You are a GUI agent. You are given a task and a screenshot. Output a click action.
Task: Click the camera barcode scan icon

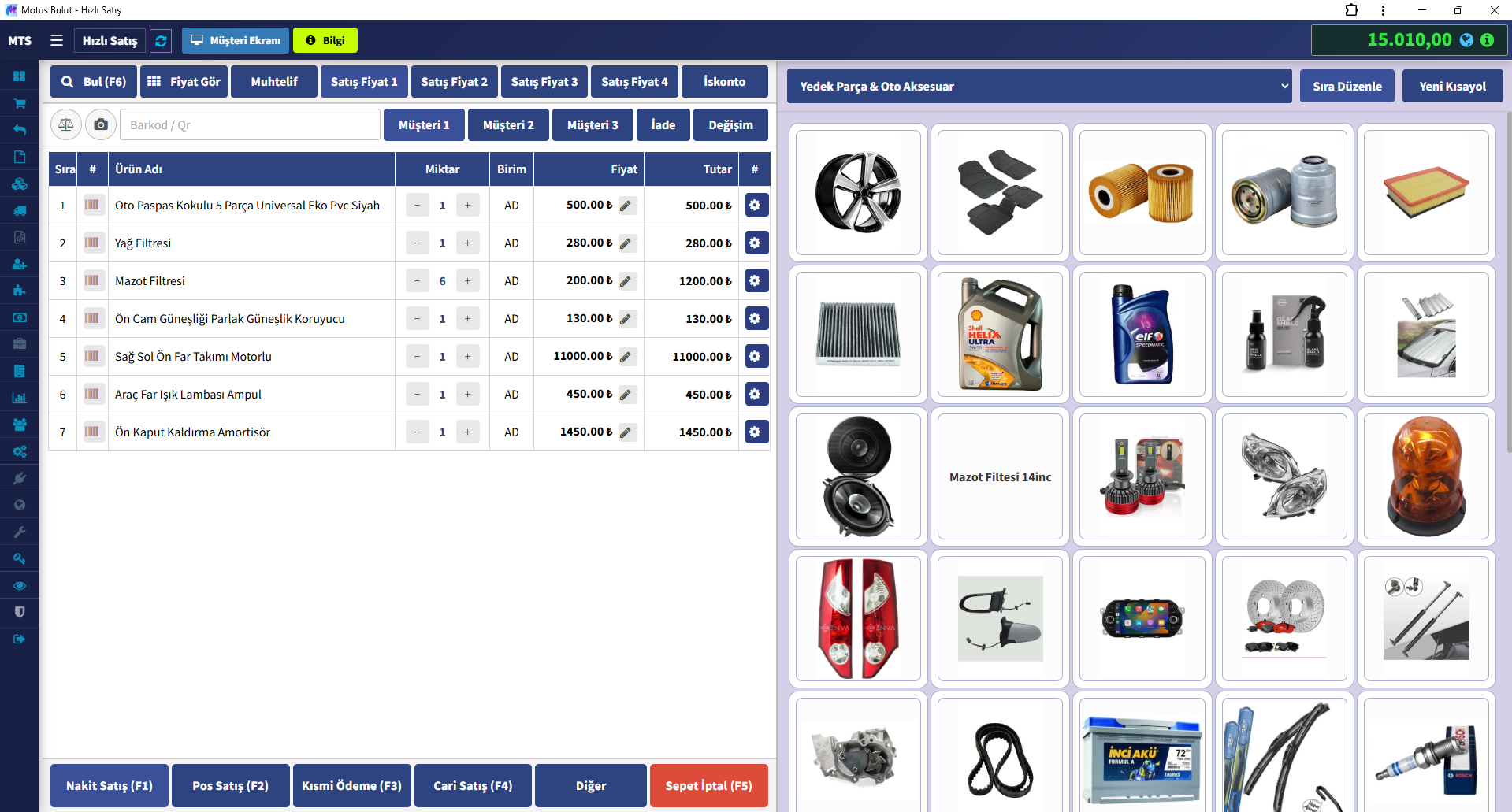point(101,124)
